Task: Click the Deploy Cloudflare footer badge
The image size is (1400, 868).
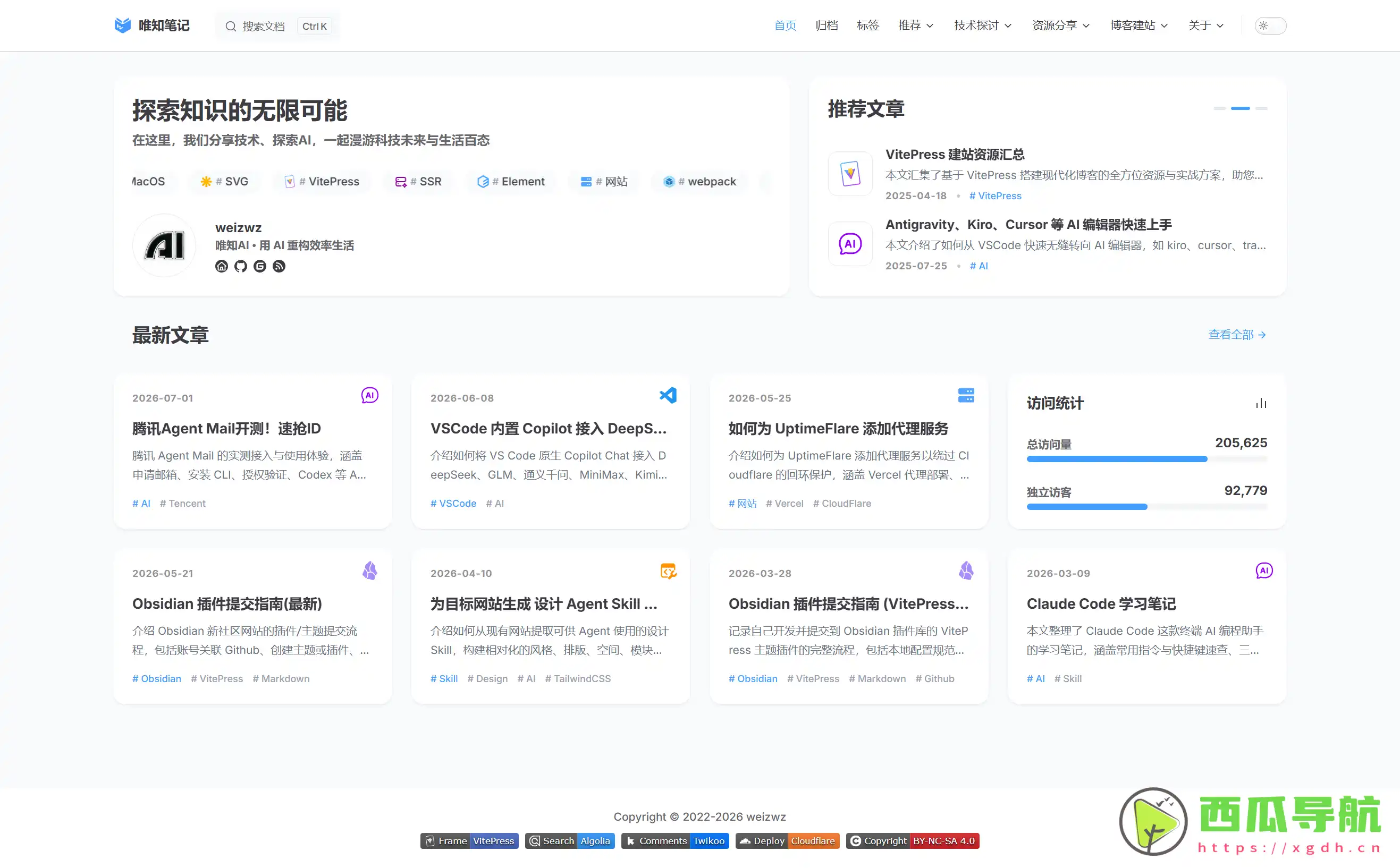Action: click(787, 841)
